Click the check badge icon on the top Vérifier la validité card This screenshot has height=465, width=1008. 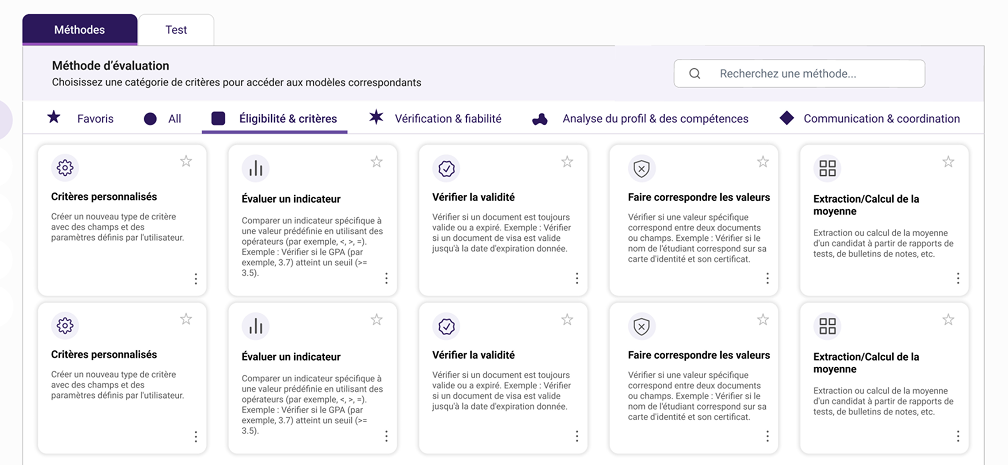point(446,168)
